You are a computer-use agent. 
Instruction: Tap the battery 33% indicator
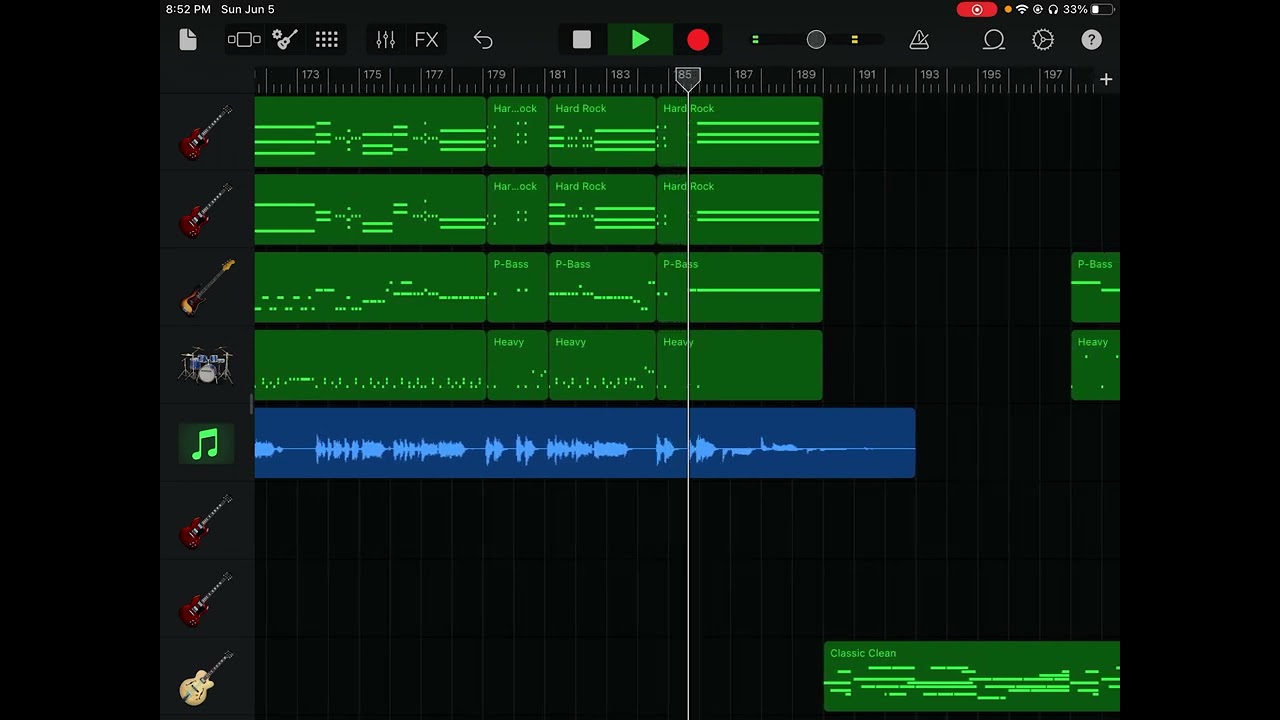point(1088,9)
